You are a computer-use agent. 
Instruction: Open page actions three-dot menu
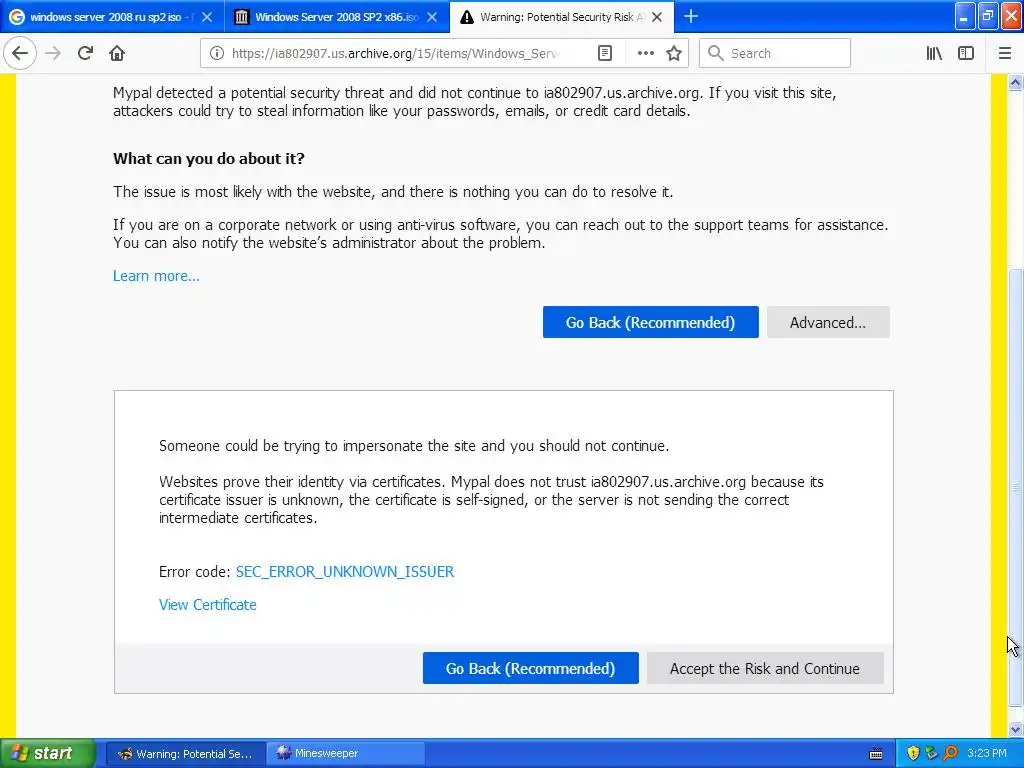click(x=645, y=53)
